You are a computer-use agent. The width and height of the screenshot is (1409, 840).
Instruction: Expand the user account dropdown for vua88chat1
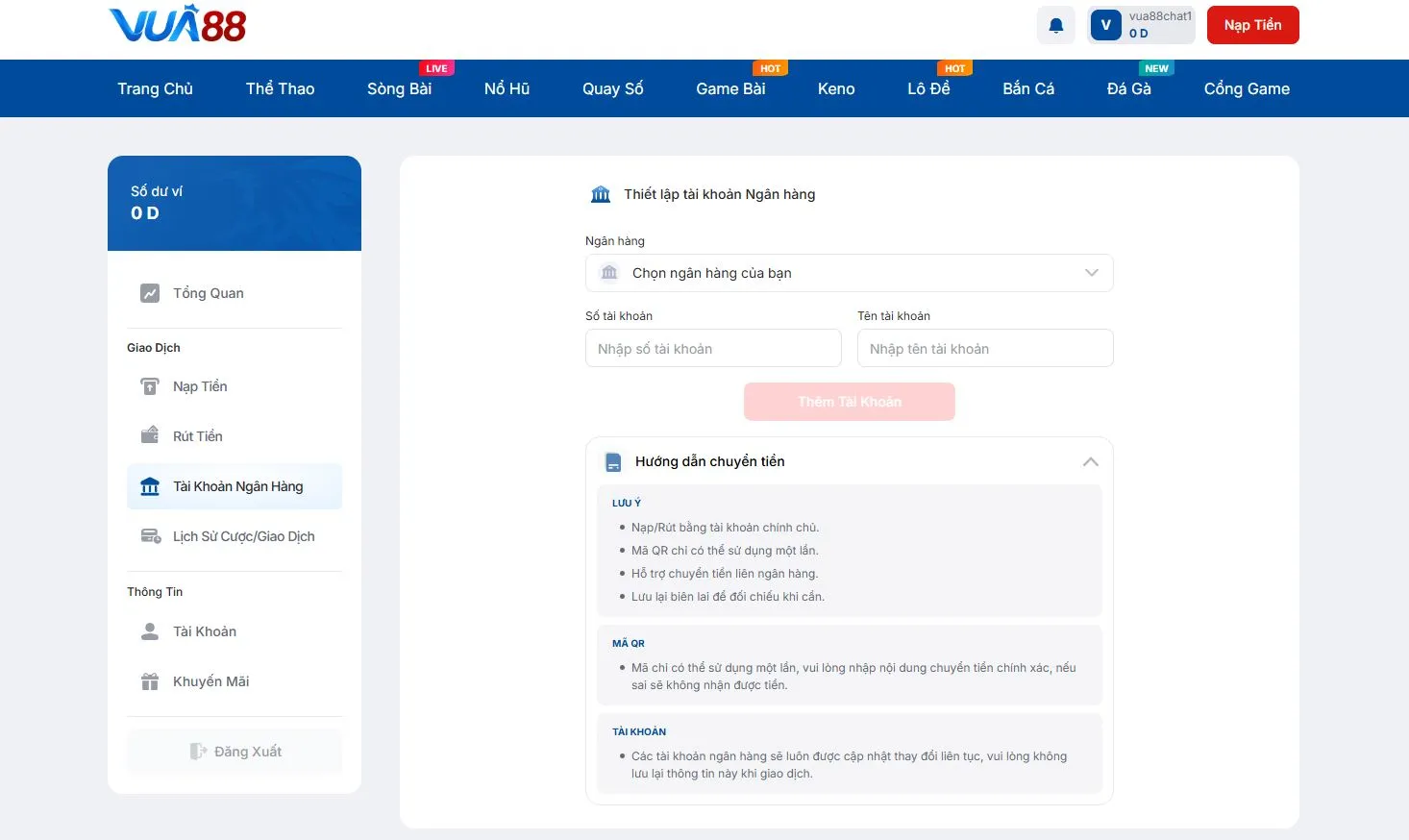[1141, 24]
